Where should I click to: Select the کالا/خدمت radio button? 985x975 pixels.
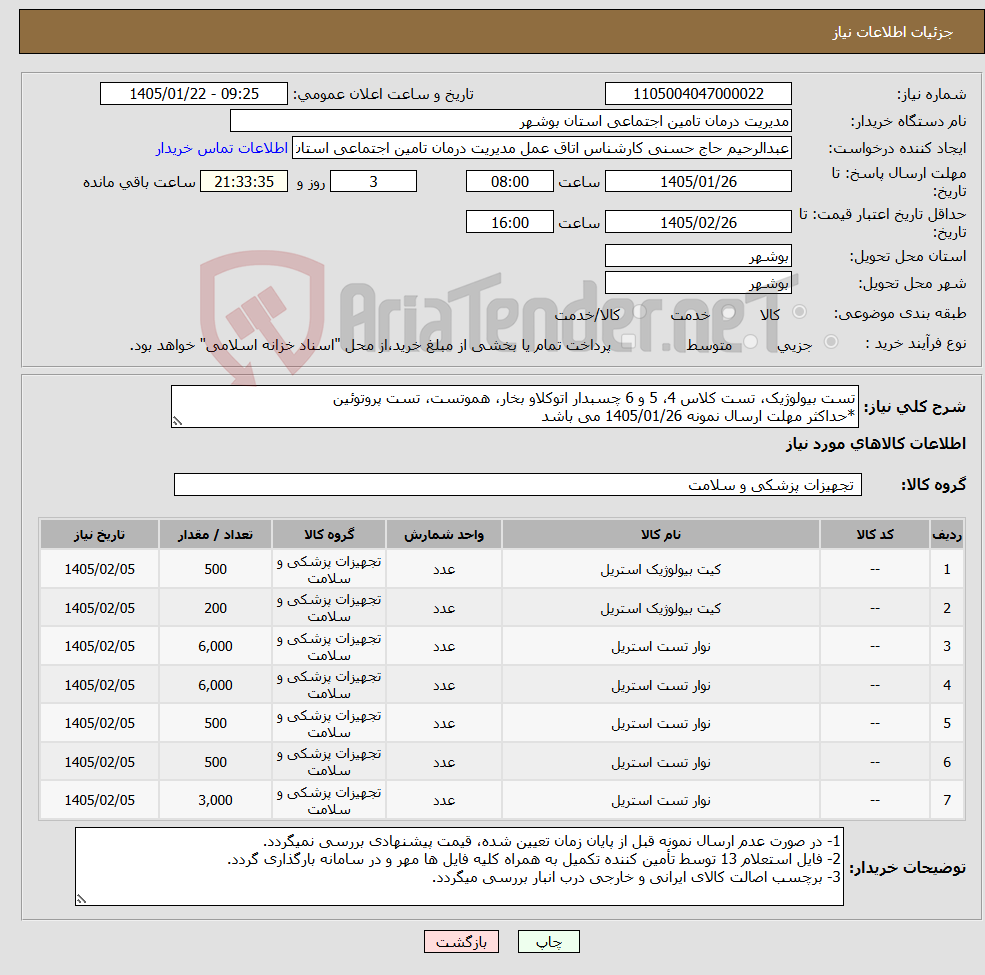click(639, 312)
